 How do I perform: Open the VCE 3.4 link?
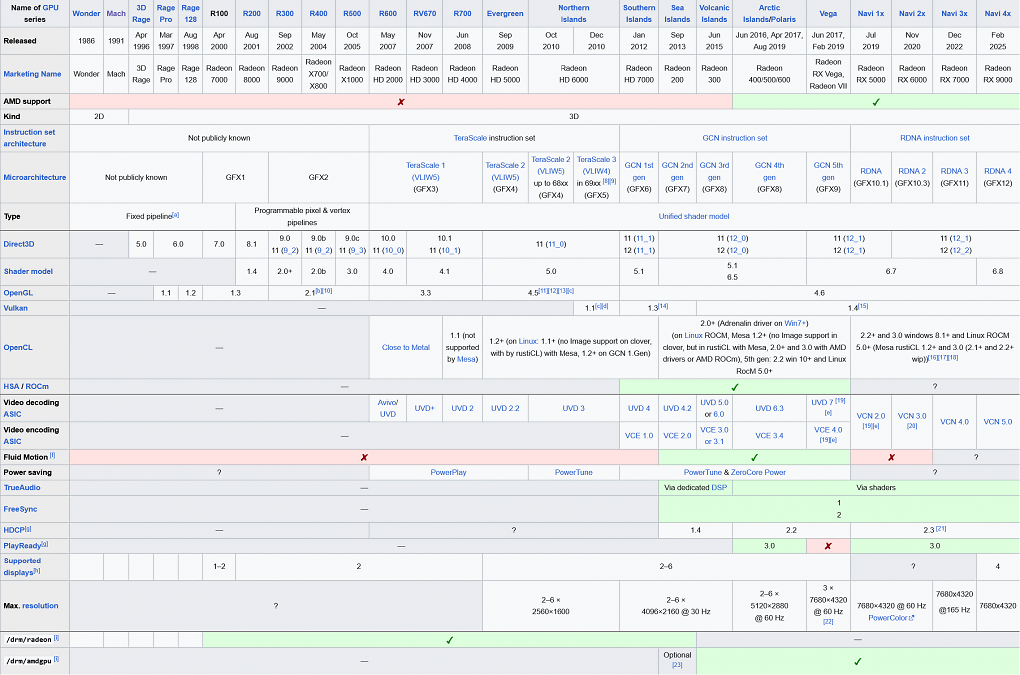tap(769, 436)
